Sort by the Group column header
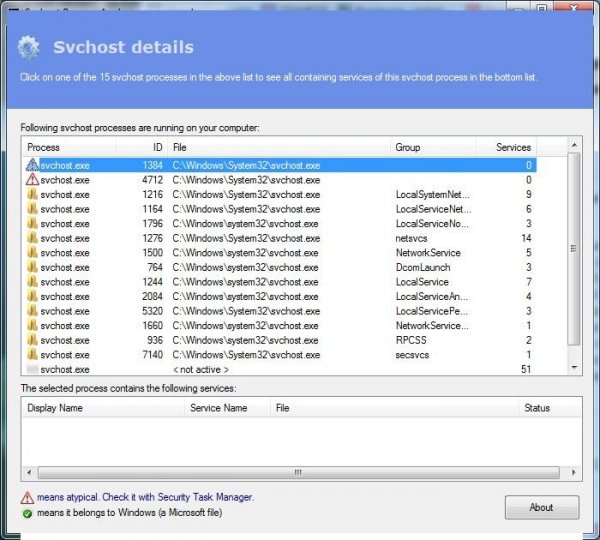 click(x=433, y=147)
